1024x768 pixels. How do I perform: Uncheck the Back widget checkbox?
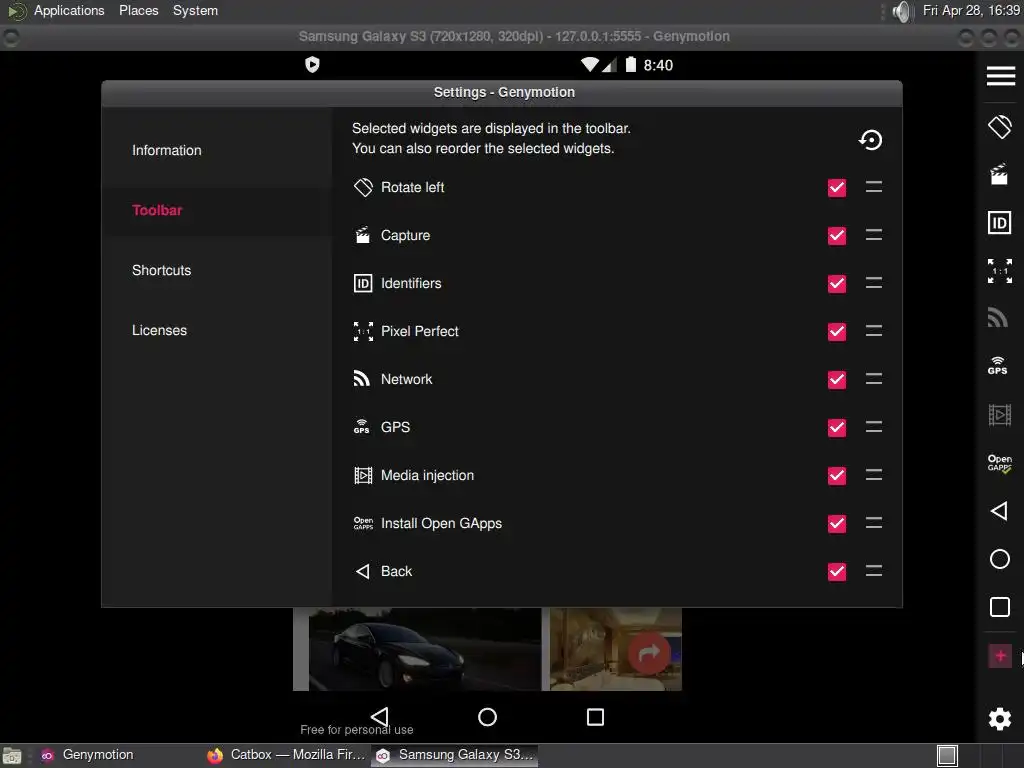(x=837, y=571)
